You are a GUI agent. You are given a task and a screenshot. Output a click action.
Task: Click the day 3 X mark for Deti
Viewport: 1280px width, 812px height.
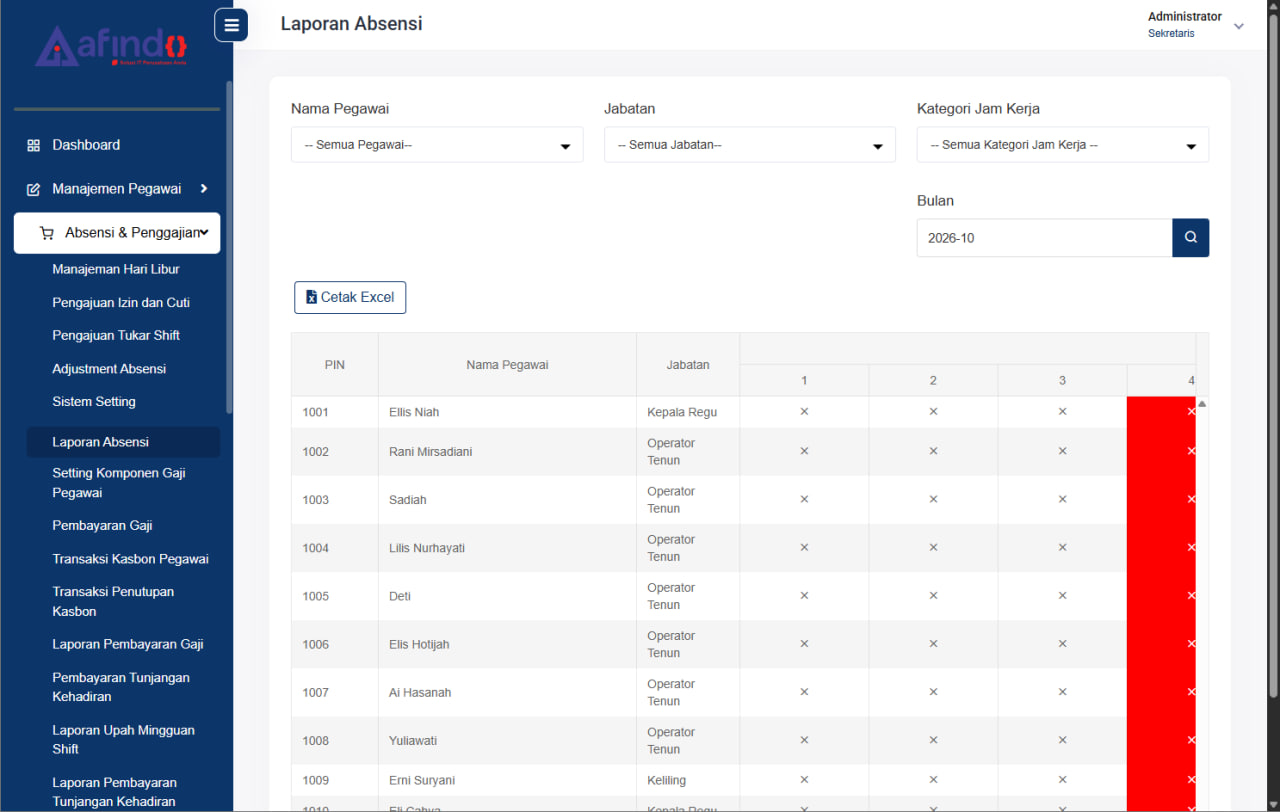pos(1062,596)
